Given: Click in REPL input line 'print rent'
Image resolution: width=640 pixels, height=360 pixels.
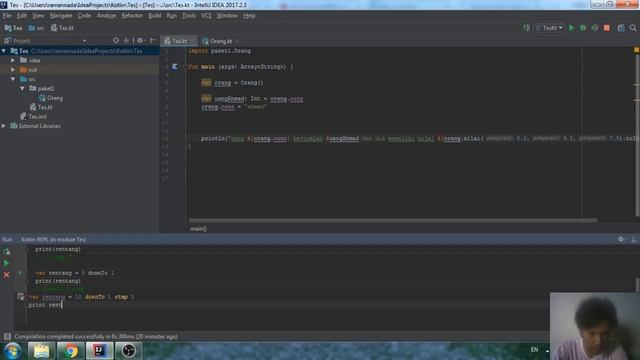Looking at the screenshot, I should coord(45,305).
